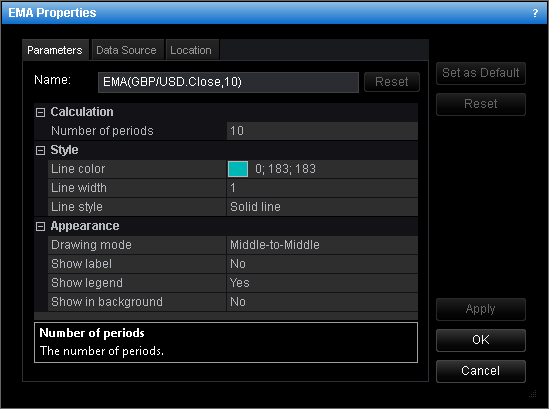Screen dimensions: 549x409
Task: Select the Parameters tab
Action: point(55,50)
